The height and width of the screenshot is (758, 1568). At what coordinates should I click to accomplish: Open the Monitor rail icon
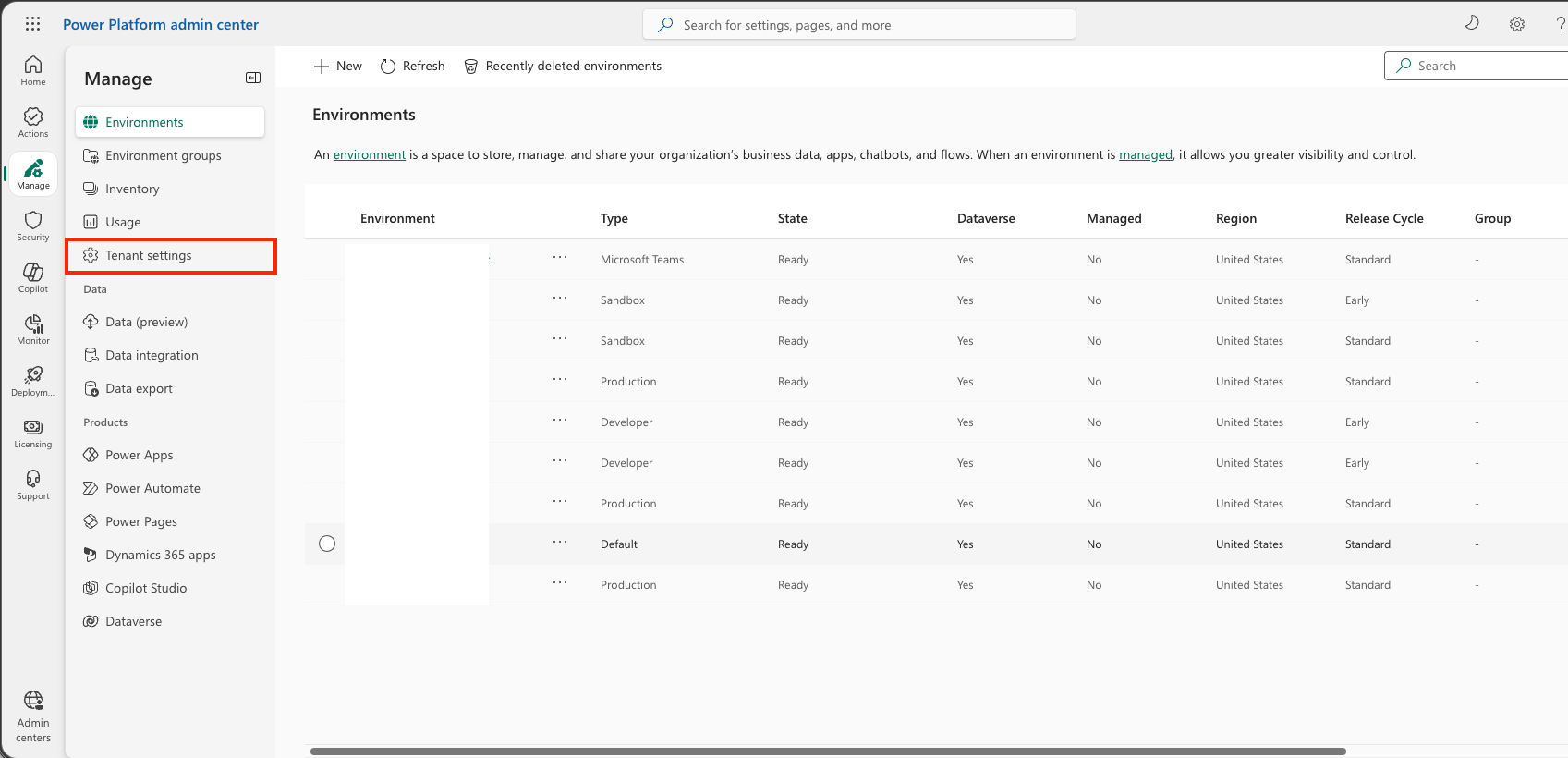33,329
